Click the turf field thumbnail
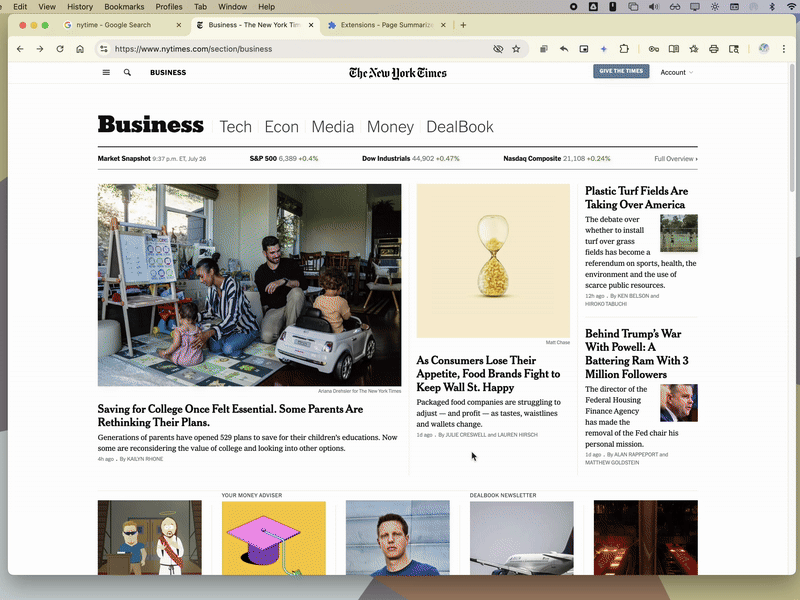 679,233
